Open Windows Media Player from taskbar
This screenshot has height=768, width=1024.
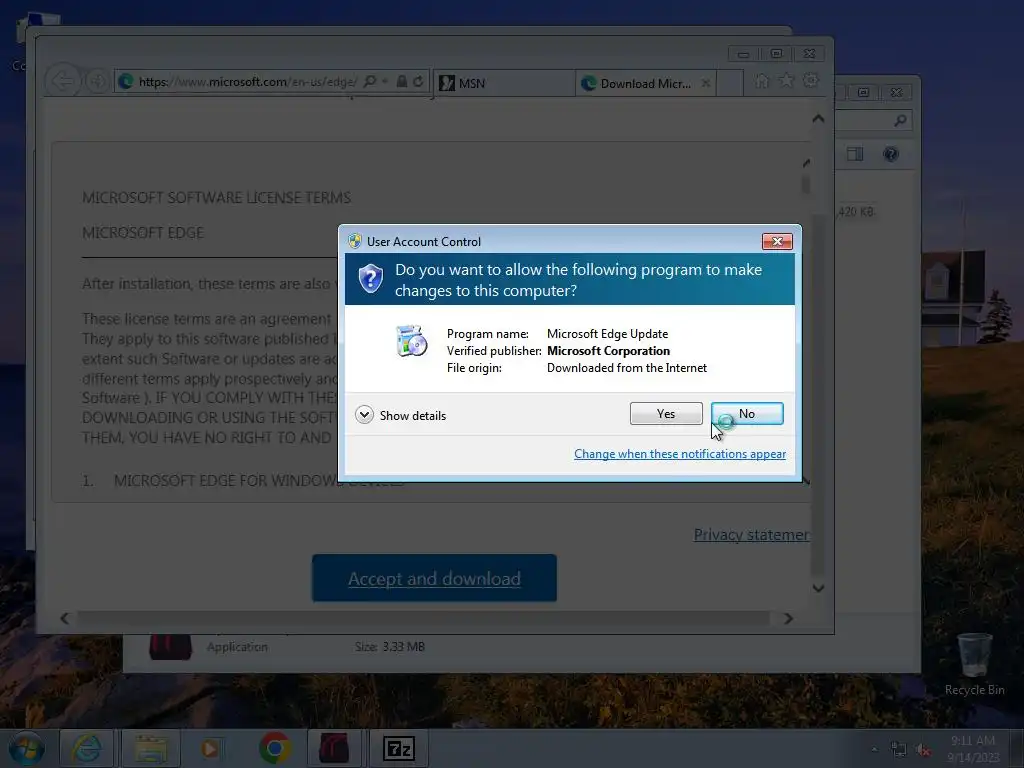[210, 748]
